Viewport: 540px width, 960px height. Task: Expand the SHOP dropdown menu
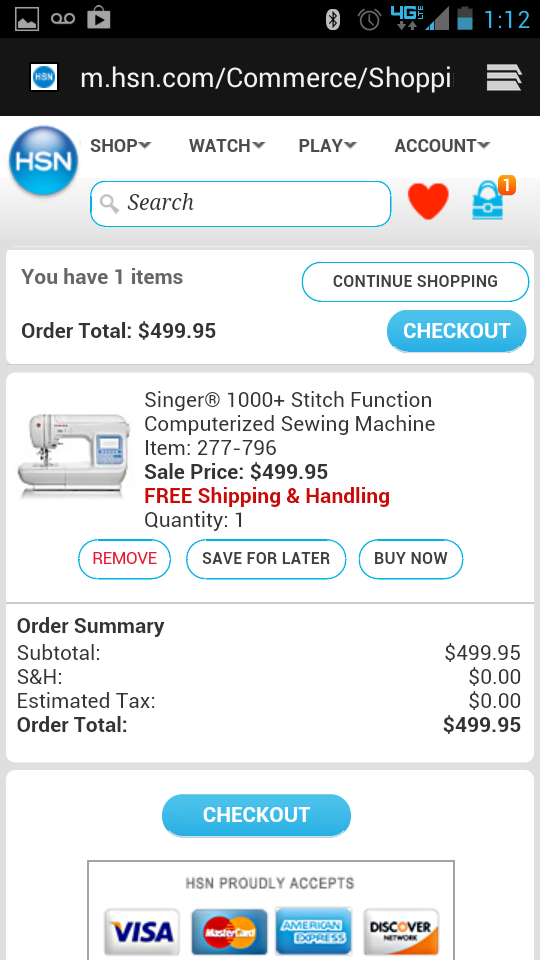[120, 146]
